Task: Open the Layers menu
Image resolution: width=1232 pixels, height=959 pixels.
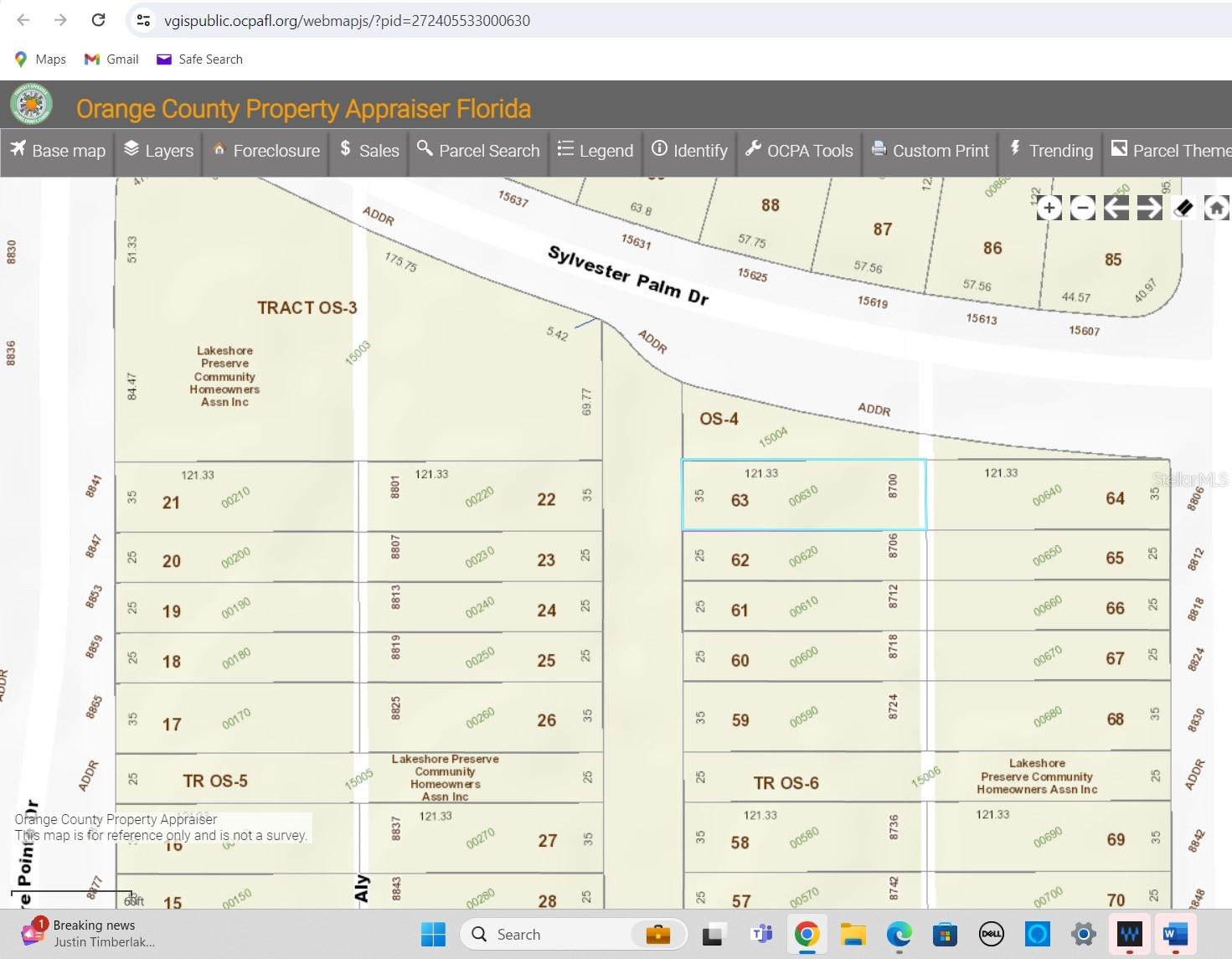Action: pyautogui.click(x=159, y=151)
